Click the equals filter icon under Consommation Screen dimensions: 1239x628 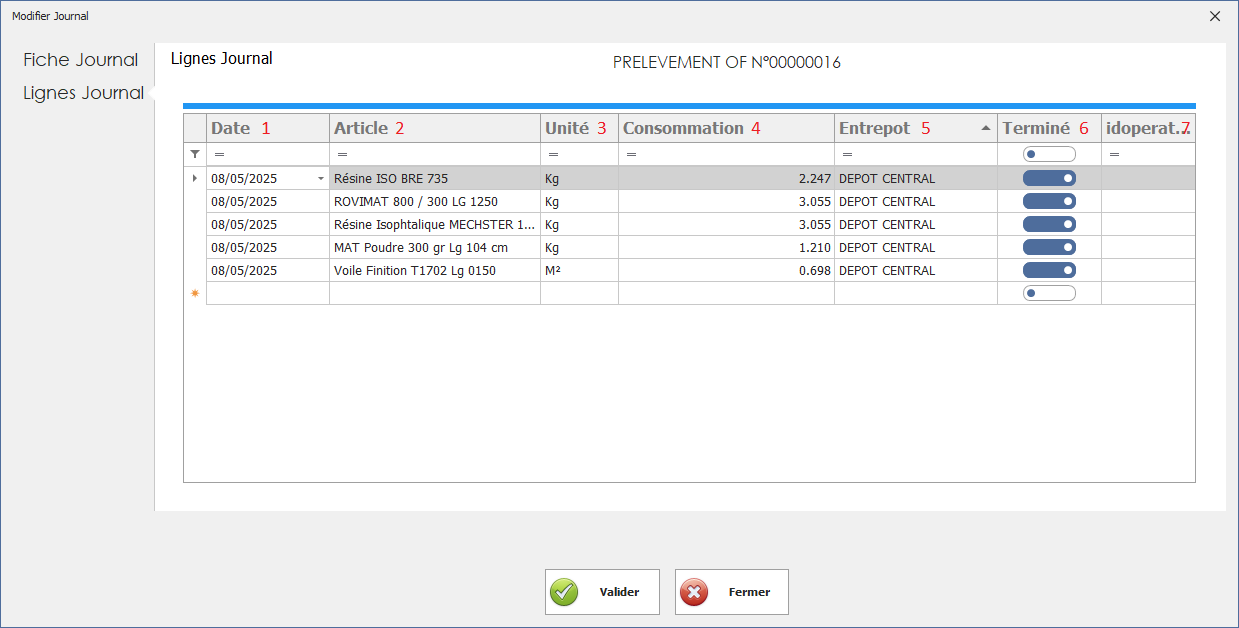point(631,155)
